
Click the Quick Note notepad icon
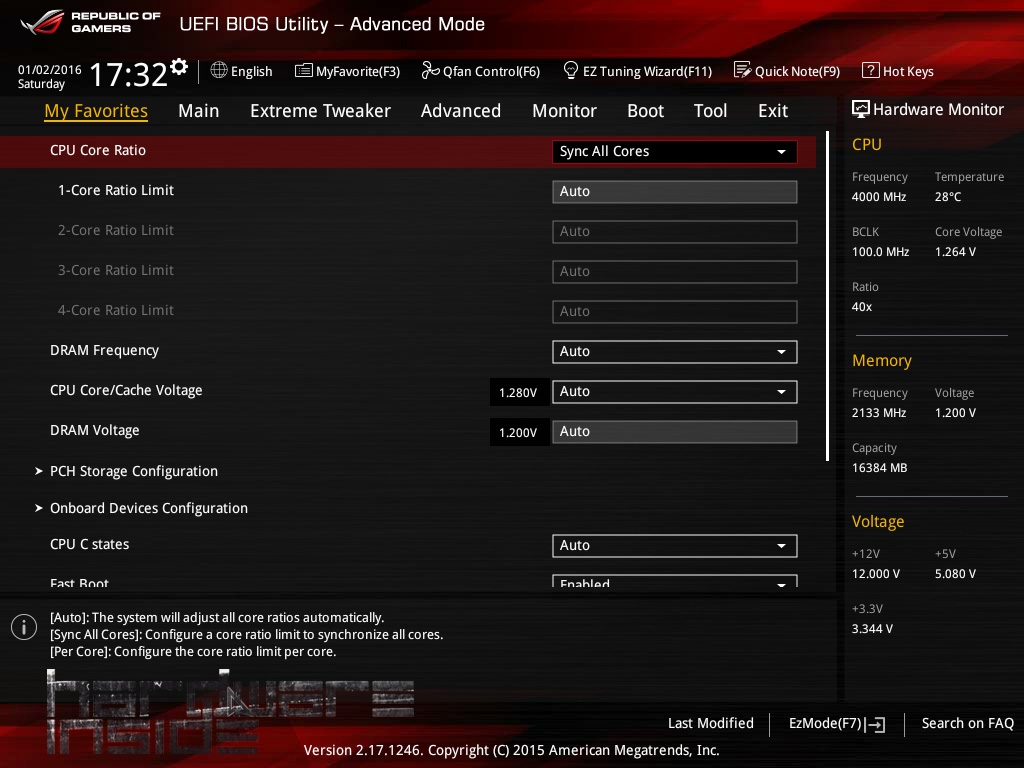click(743, 70)
